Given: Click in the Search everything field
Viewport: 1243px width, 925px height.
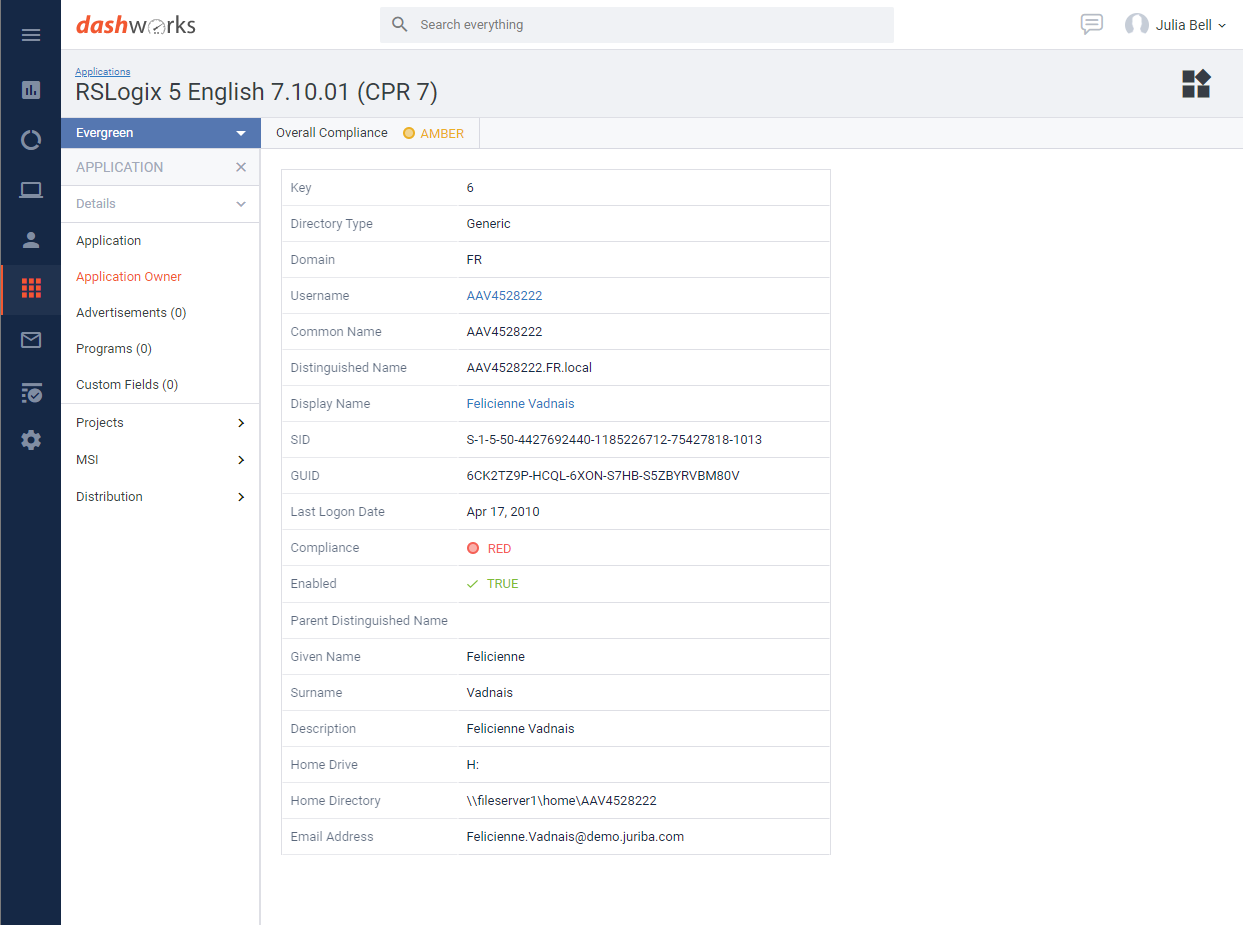Looking at the screenshot, I should click(636, 25).
